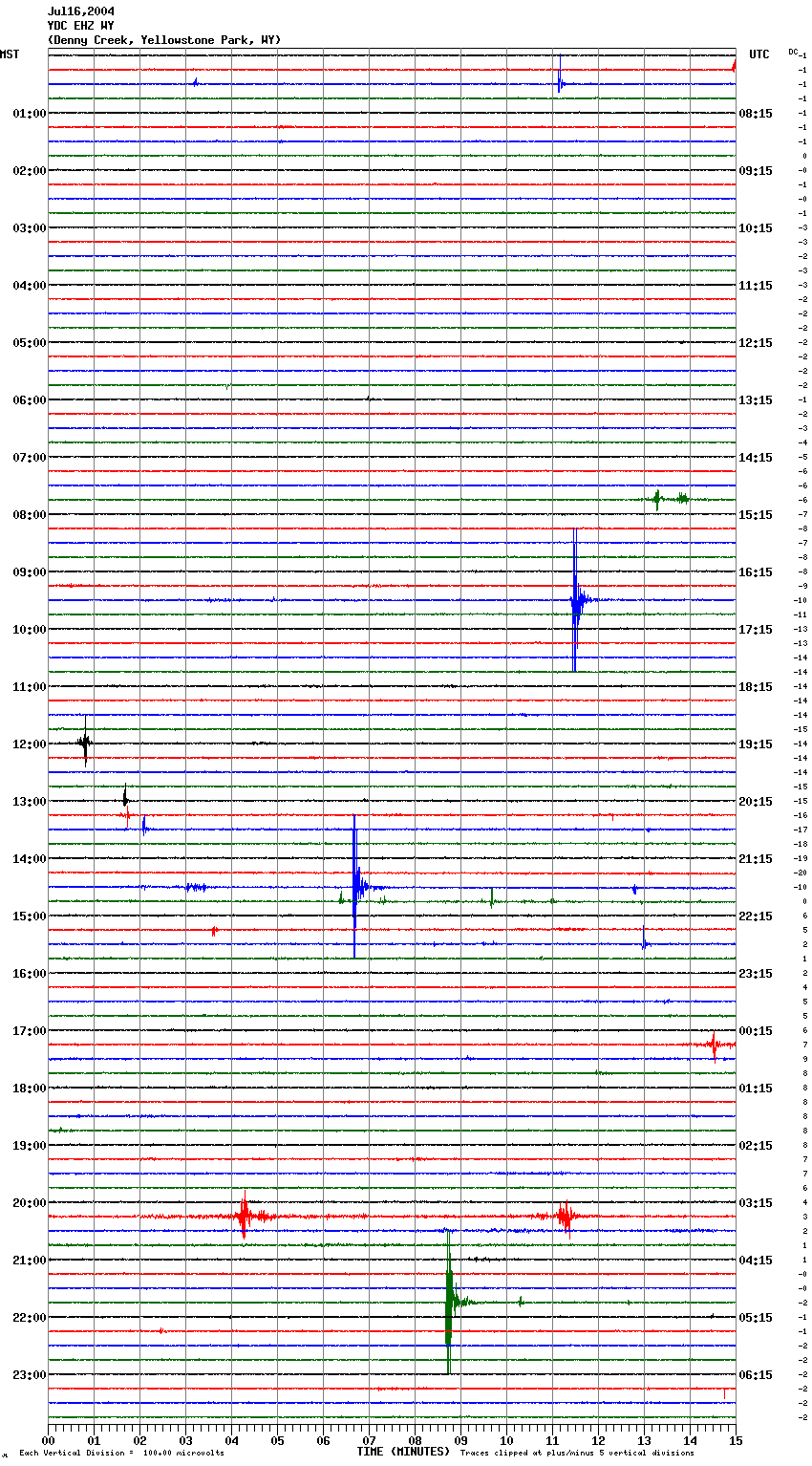Select the 12:00 MST hour label
The width and height of the screenshot is (812, 1466).
click(x=29, y=744)
